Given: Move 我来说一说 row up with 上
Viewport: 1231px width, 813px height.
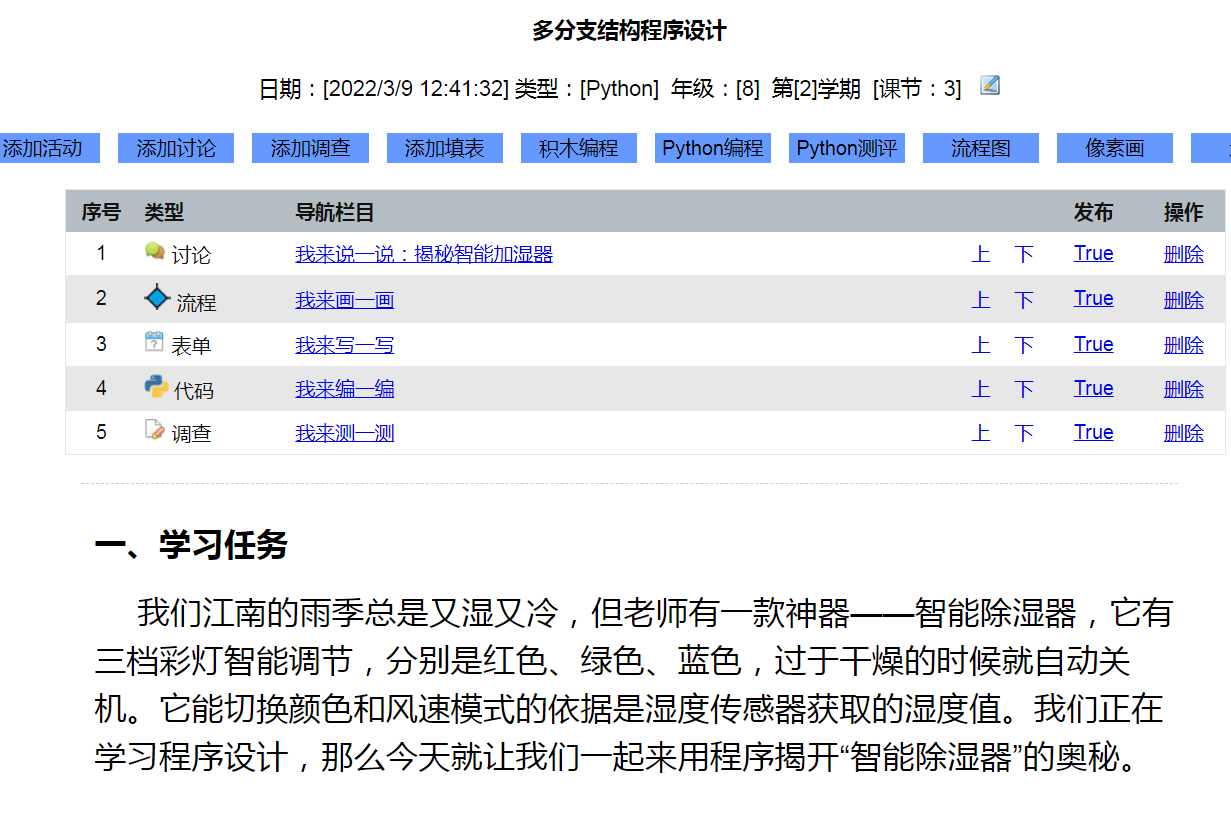Looking at the screenshot, I should point(981,254).
